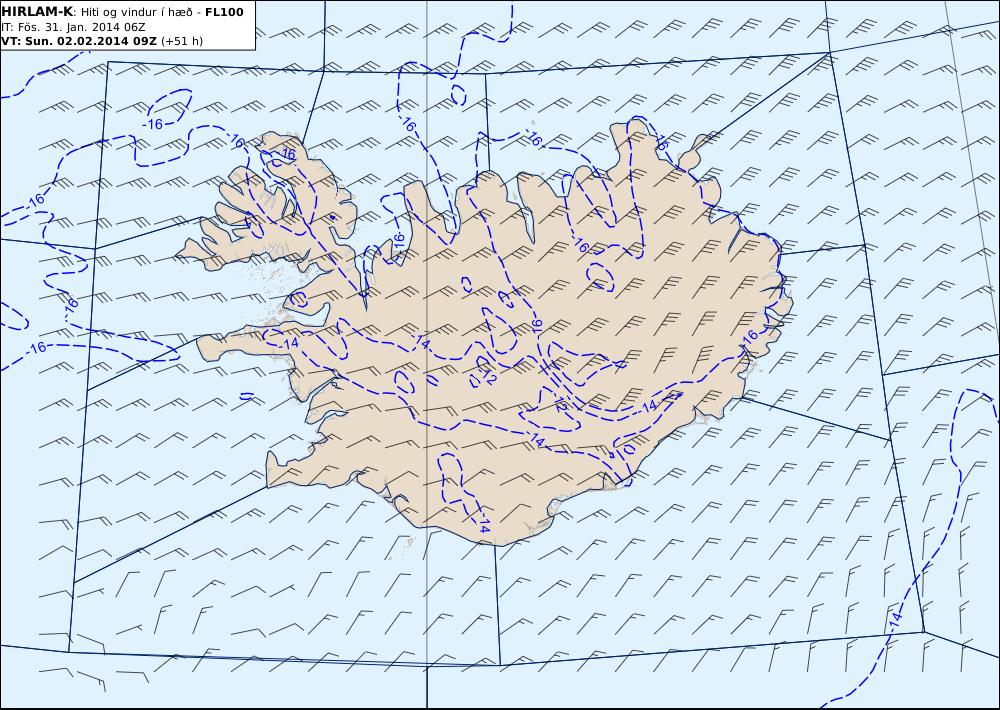Click the FL100 flight level label
Image resolution: width=1000 pixels, height=710 pixels.
click(224, 12)
